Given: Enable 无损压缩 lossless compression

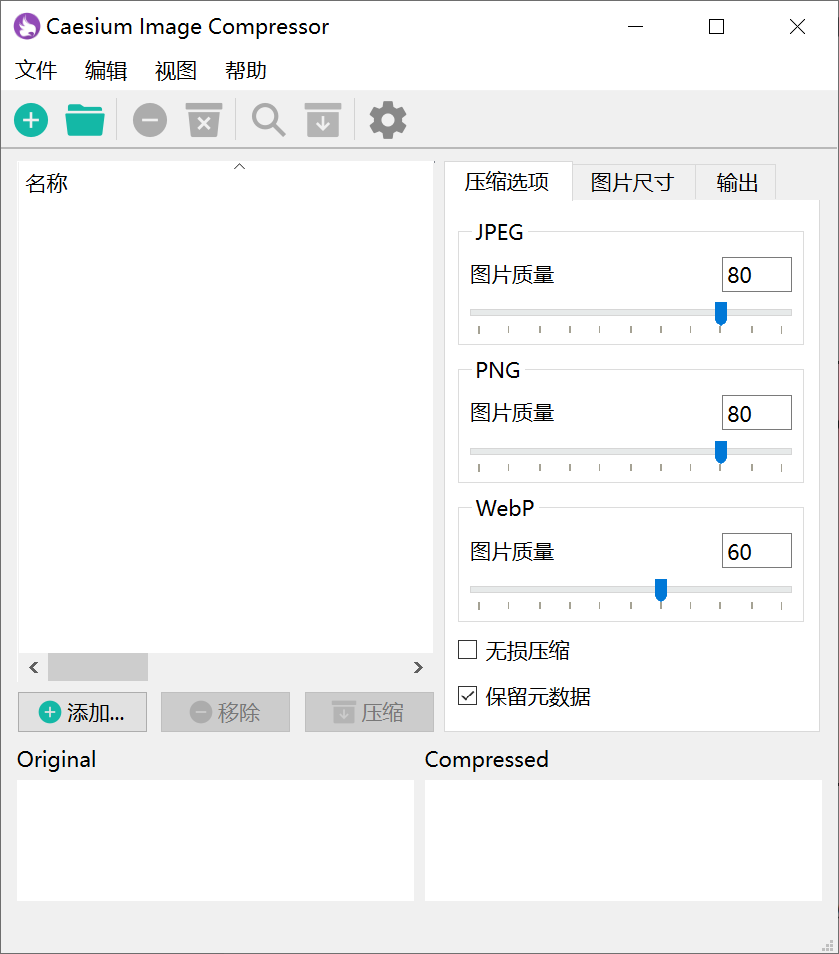Looking at the screenshot, I should [467, 650].
